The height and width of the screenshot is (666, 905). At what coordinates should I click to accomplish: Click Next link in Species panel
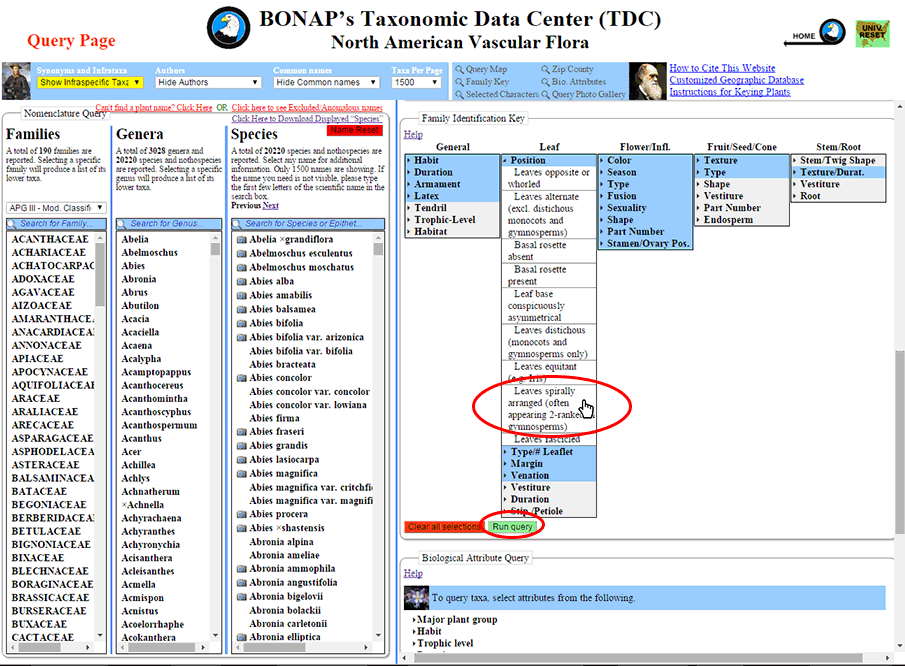pos(271,205)
